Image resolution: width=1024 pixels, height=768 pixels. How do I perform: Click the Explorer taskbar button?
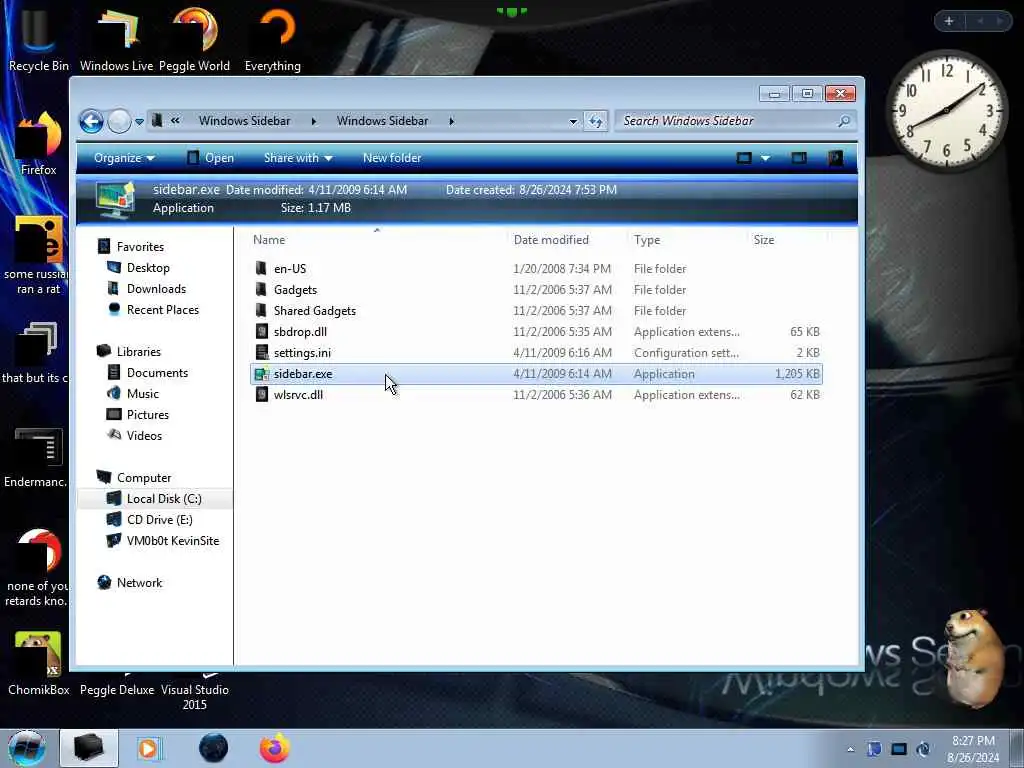(x=89, y=748)
